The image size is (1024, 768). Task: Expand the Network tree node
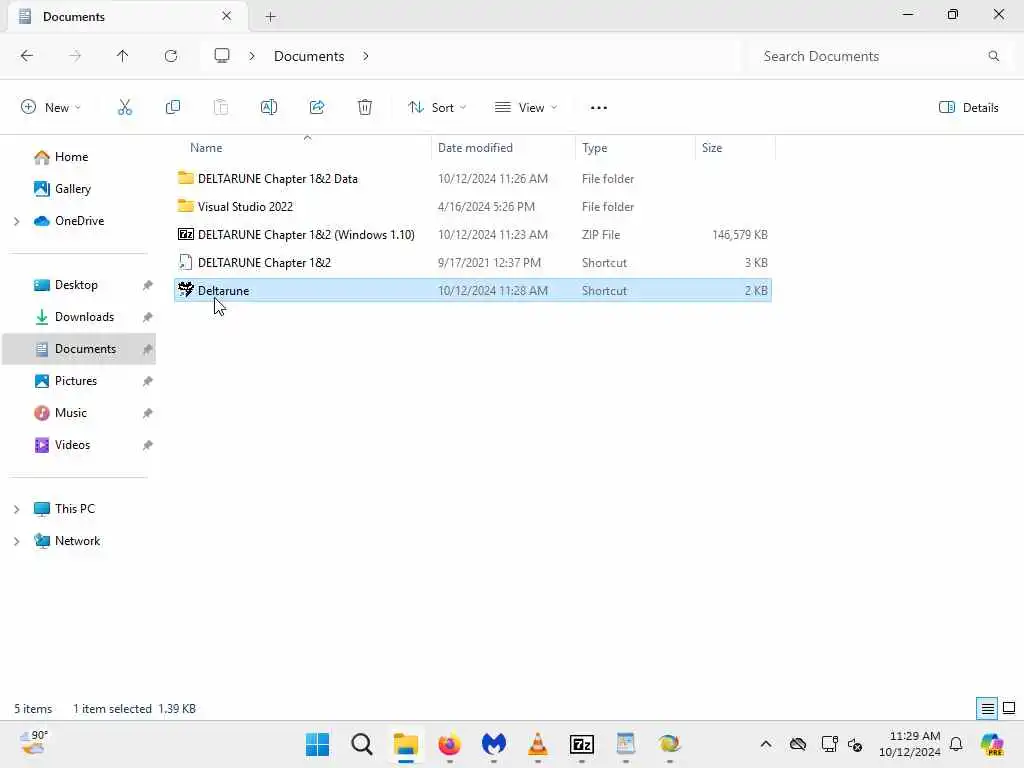[16, 541]
